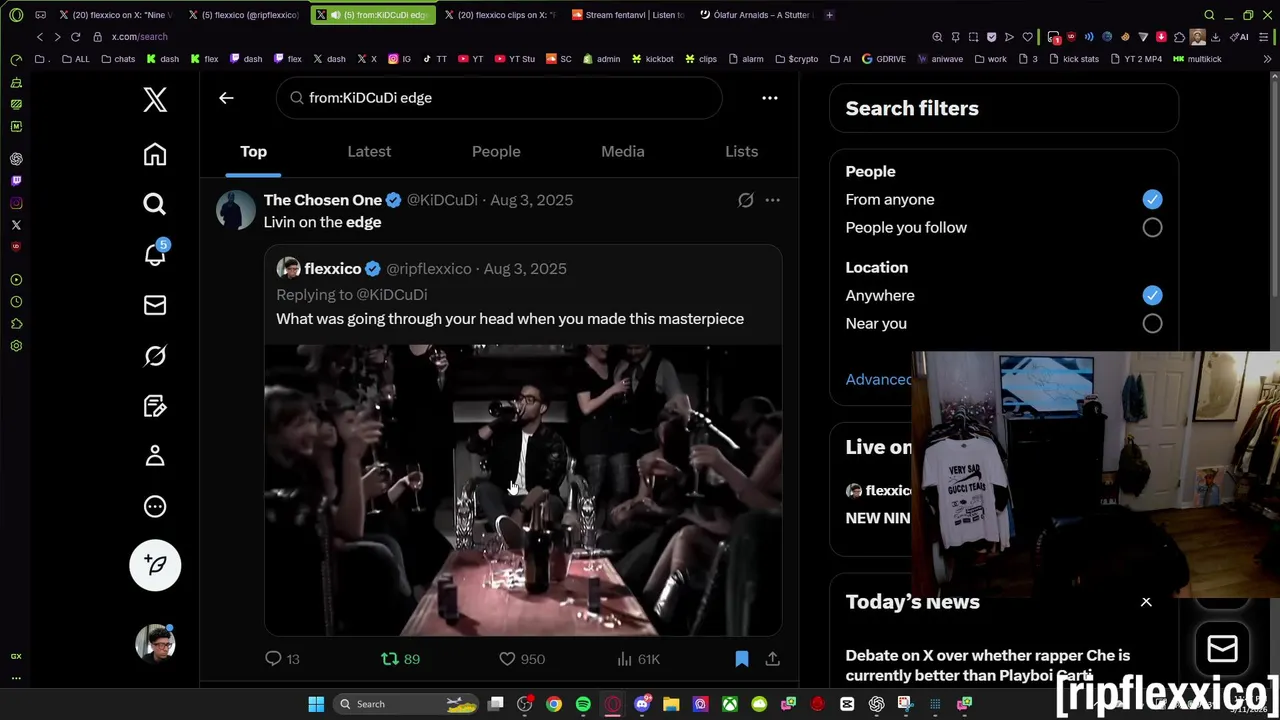Viewport: 1280px width, 720px height.
Task: Open Google Chrome from the taskbar
Action: tap(553, 704)
